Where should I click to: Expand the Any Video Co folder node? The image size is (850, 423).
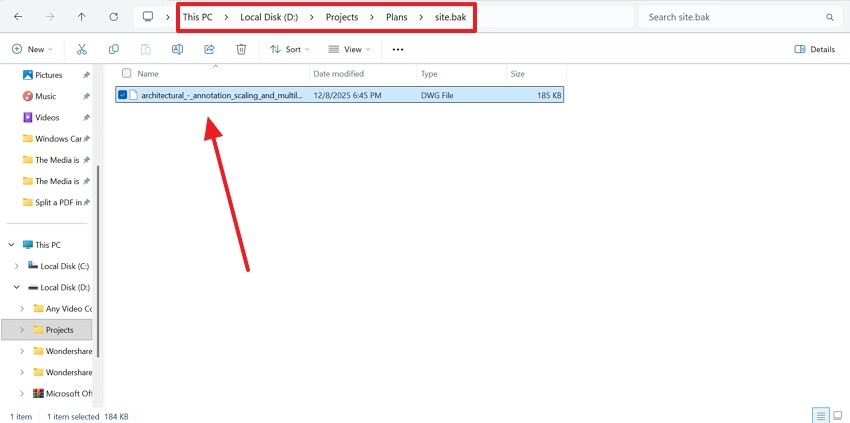pos(22,309)
